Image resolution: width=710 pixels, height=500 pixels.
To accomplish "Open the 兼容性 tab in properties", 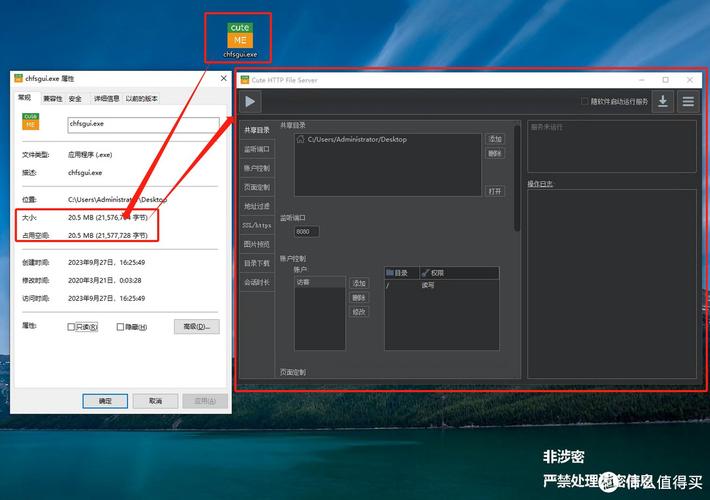I will pyautogui.click(x=53, y=99).
